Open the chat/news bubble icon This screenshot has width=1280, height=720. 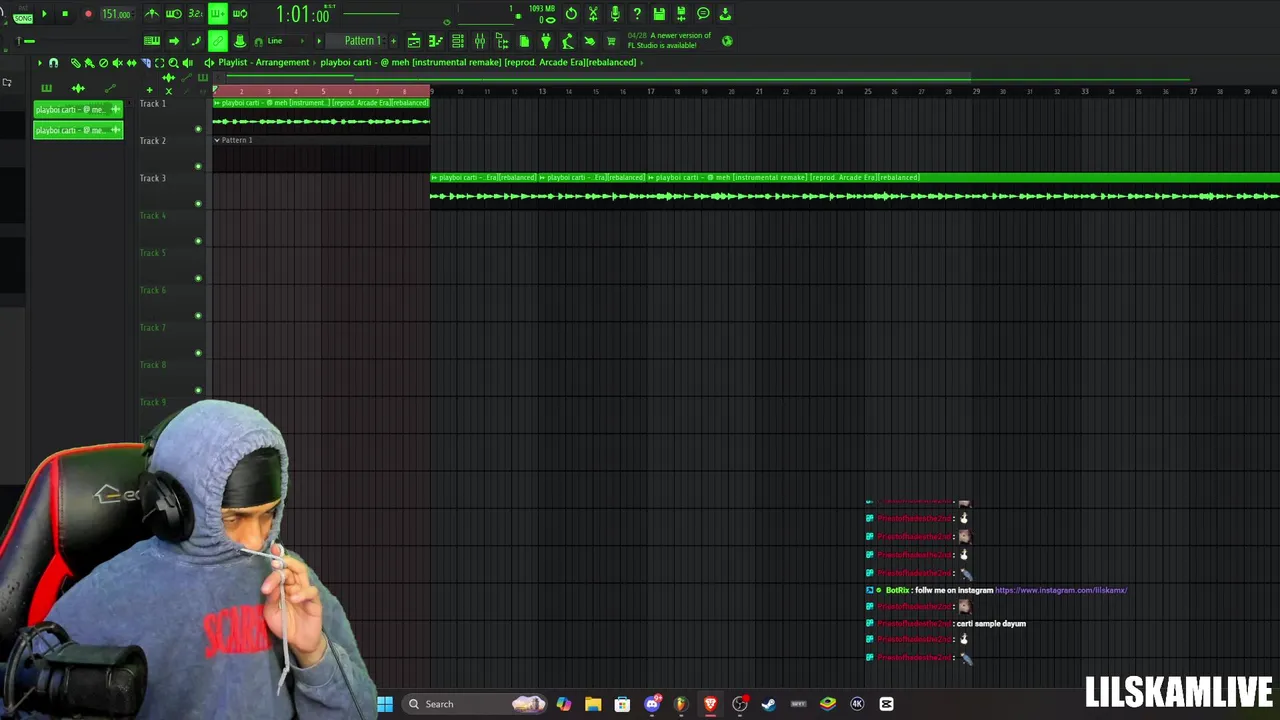[703, 14]
